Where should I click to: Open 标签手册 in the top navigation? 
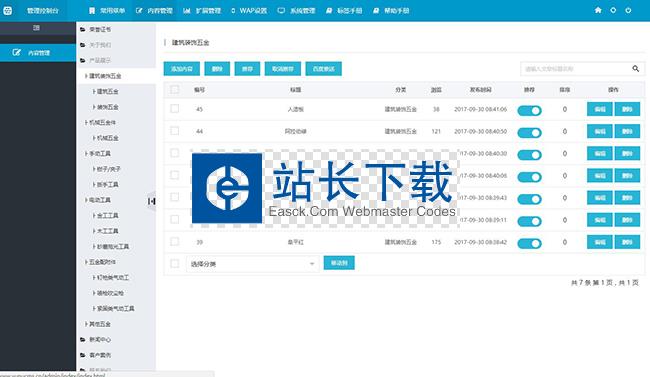344,10
